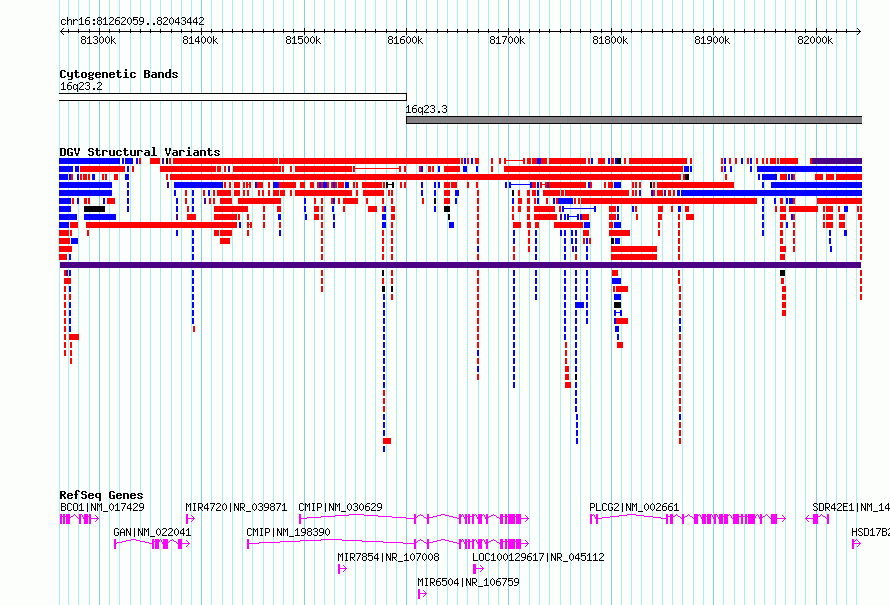Click the 82000k ruler tick label

pyautogui.click(x=815, y=40)
